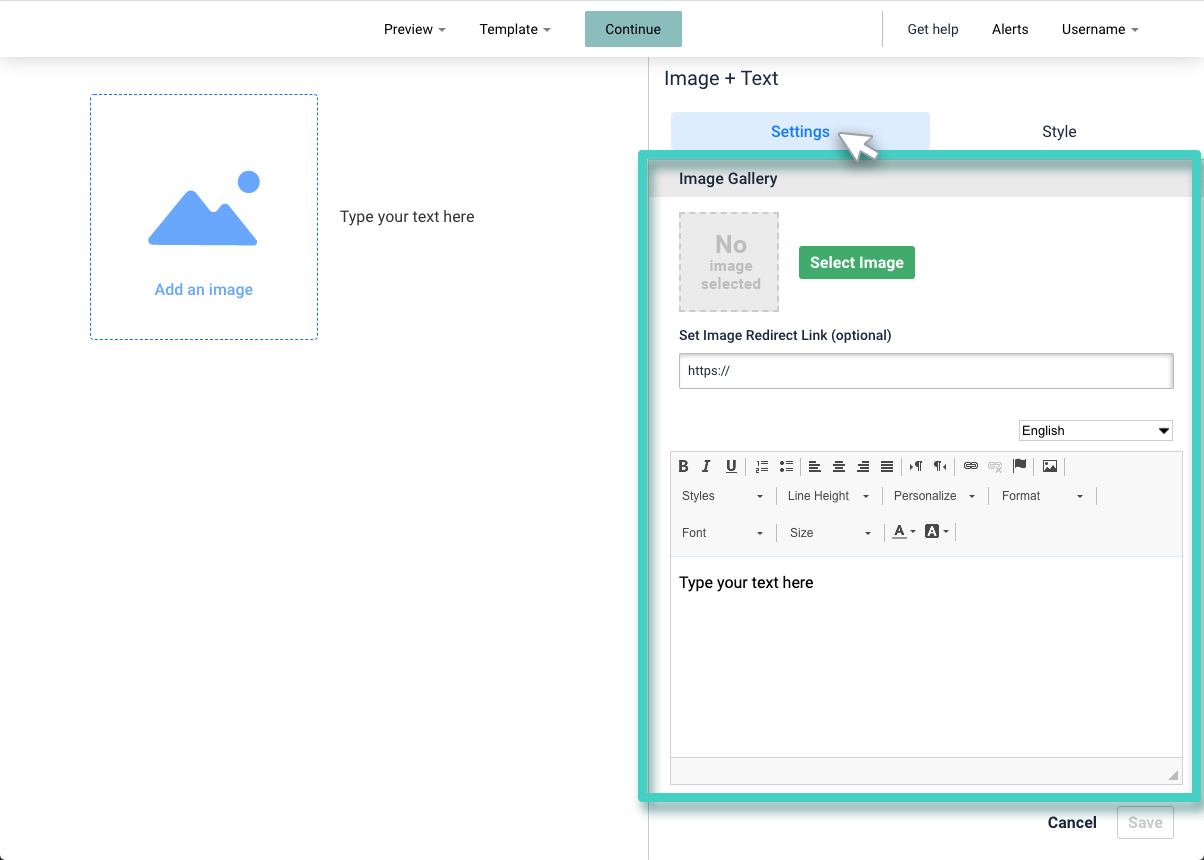Switch to the Style tab
Viewport: 1204px width, 860px height.
pyautogui.click(x=1059, y=131)
